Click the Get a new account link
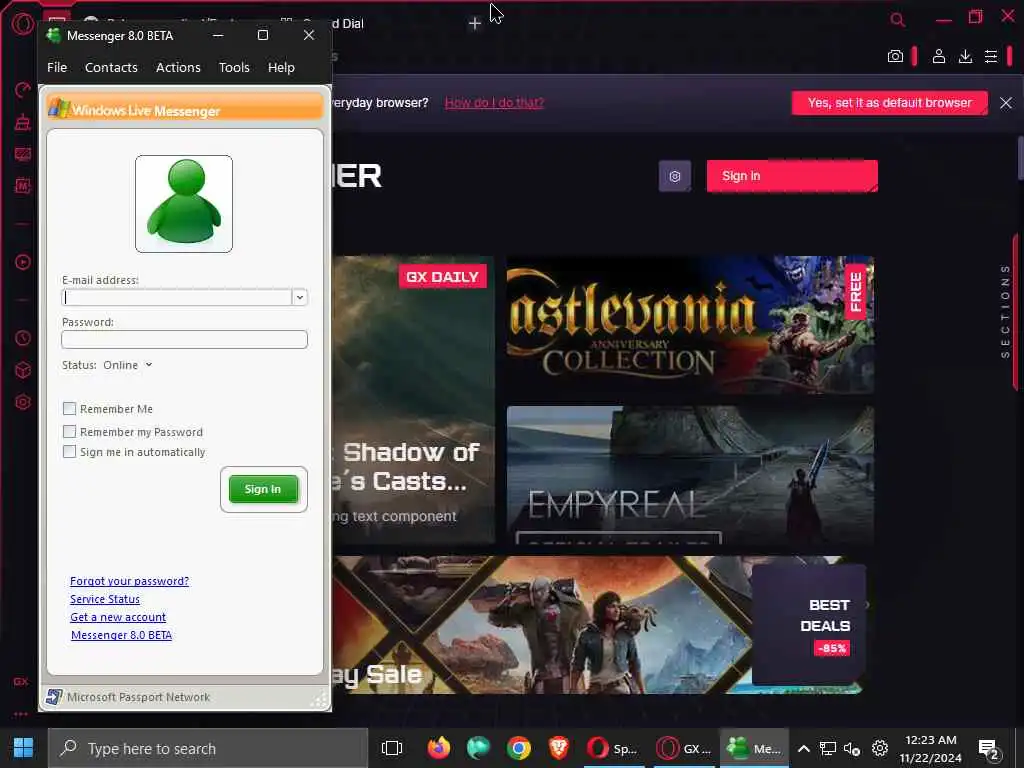Screen dimensions: 1024x768 [118, 617]
